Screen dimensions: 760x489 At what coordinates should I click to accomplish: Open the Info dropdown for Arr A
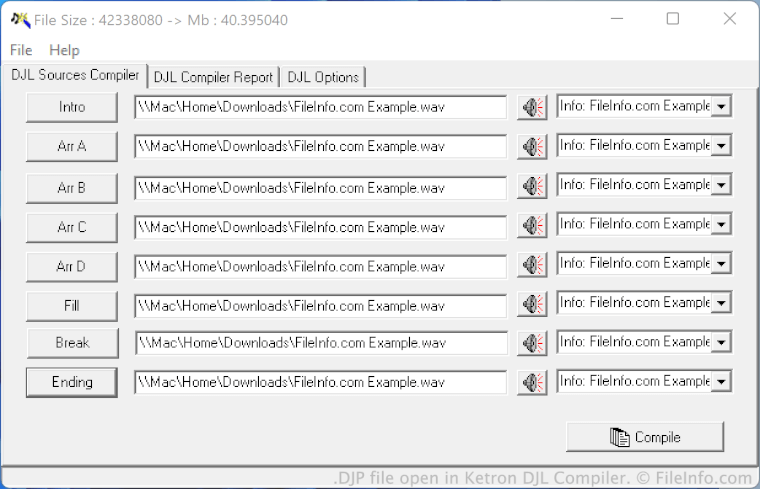721,145
